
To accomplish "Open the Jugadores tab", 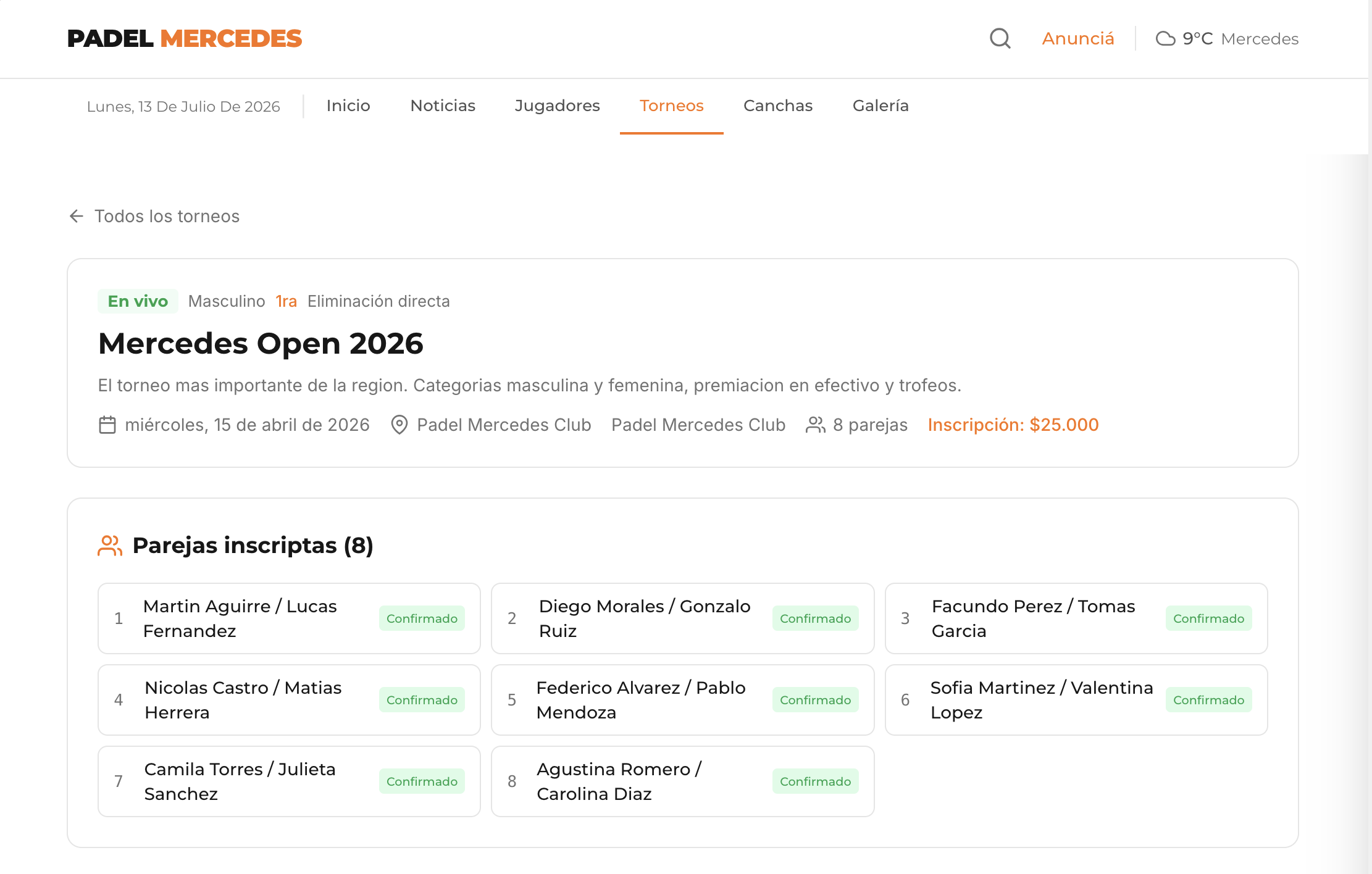I will (x=557, y=106).
